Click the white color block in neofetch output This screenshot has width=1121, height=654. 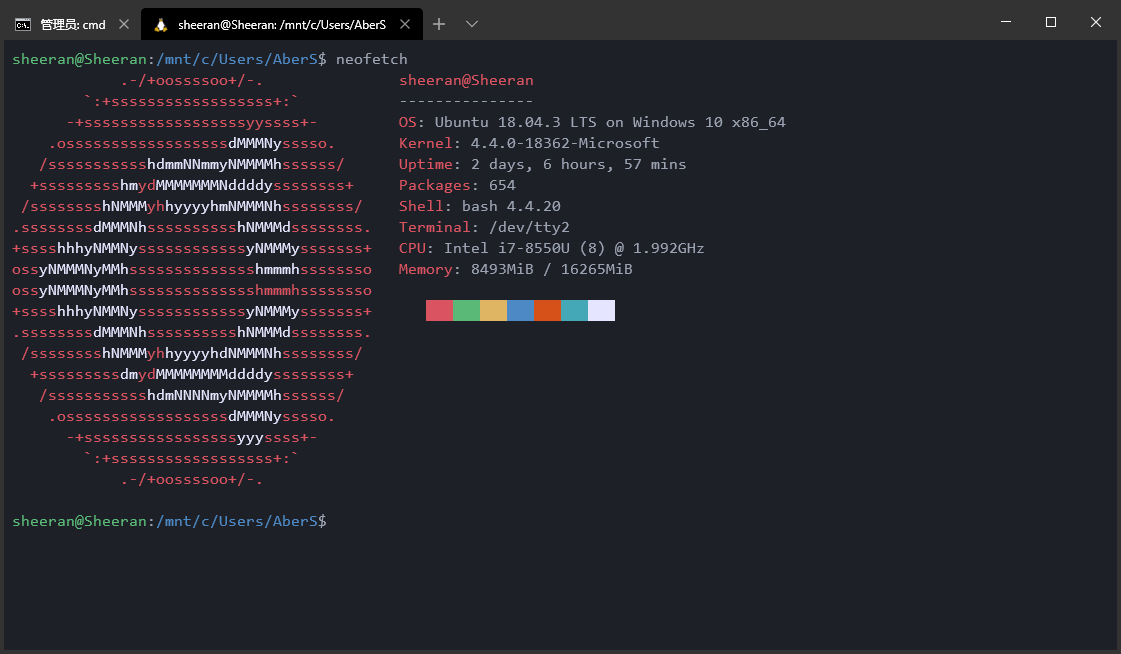tap(601, 311)
